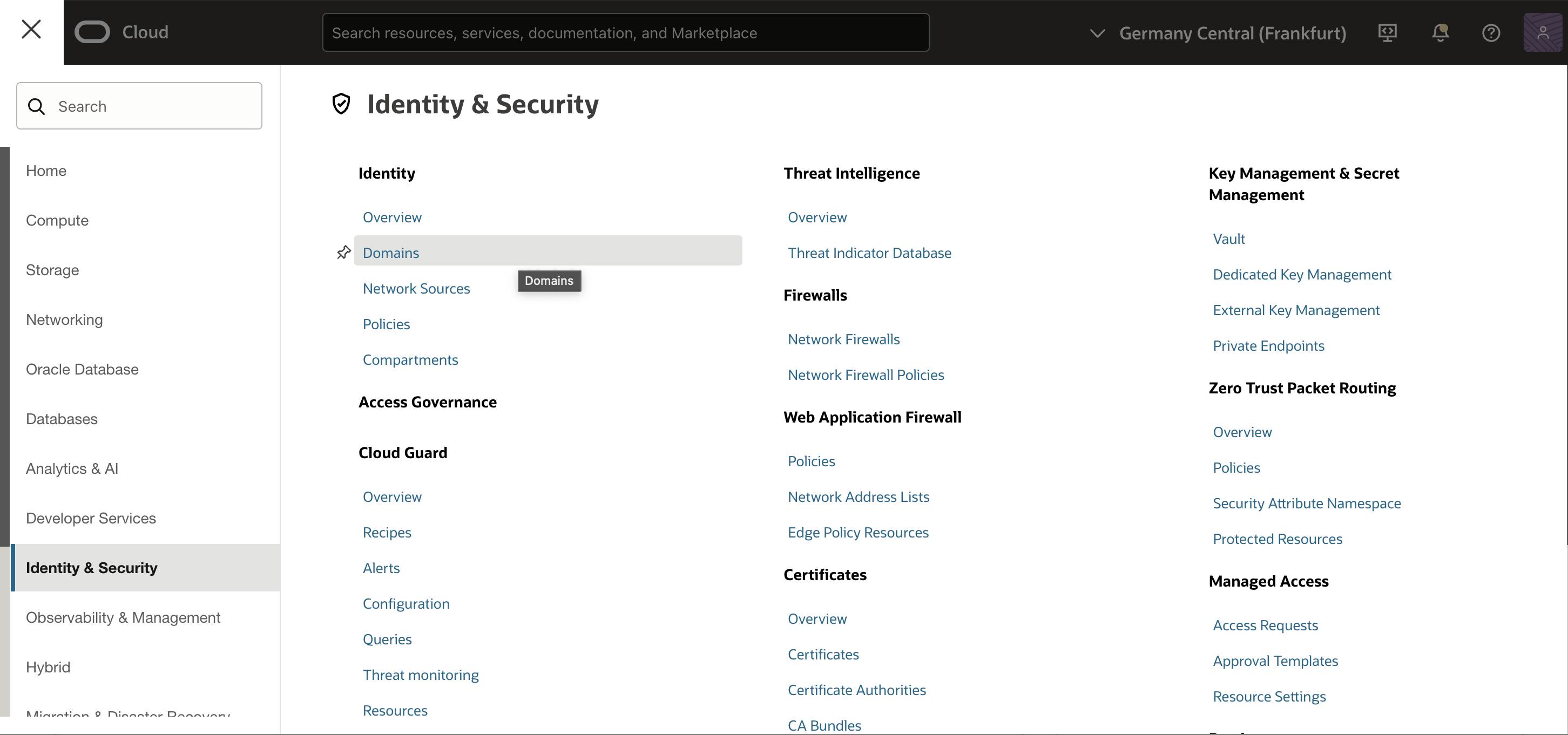Select the Networking menu item
This screenshot has width=1568, height=735.
(64, 319)
